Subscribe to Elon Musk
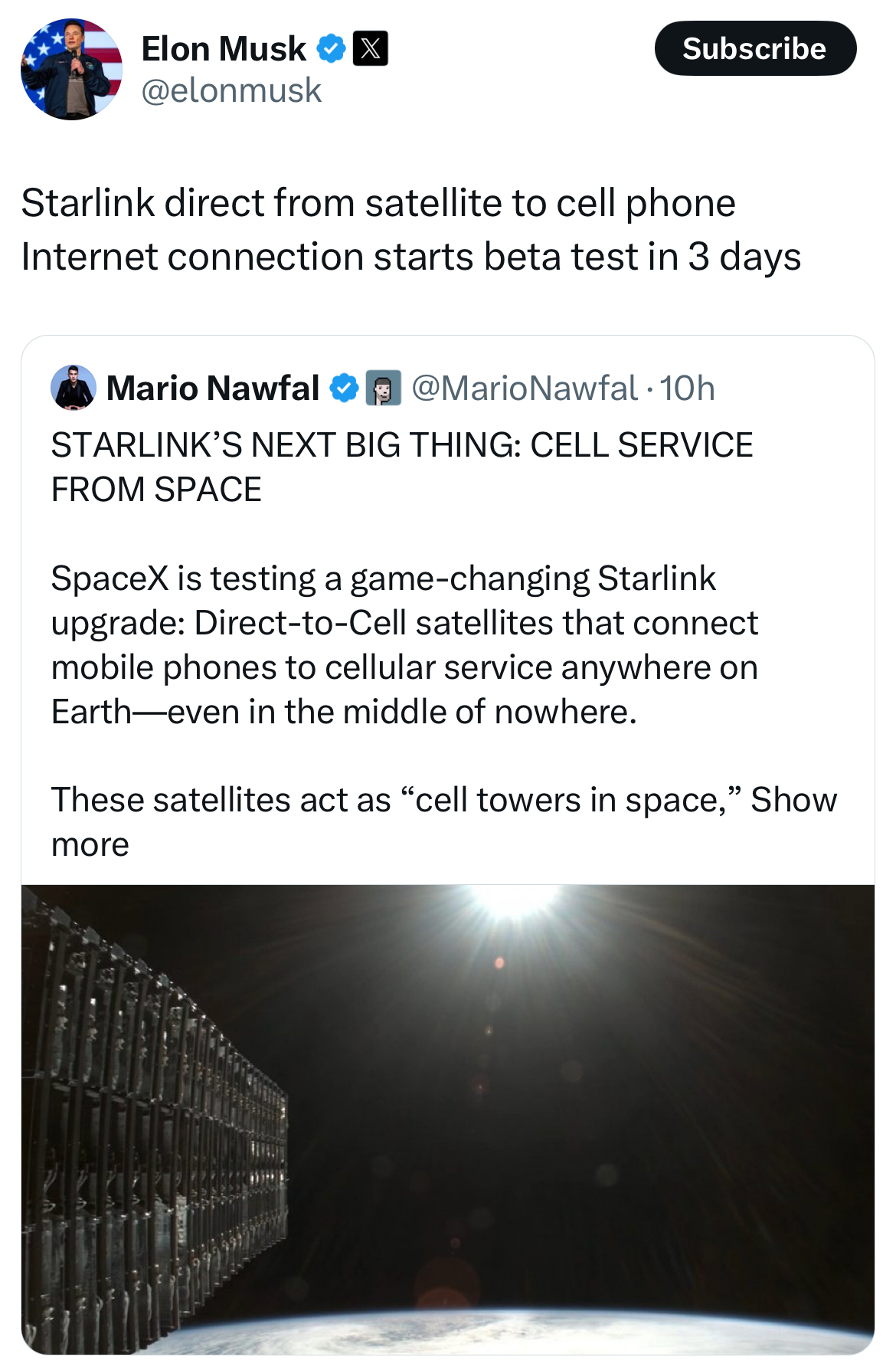The width and height of the screenshot is (896, 1370). click(755, 48)
